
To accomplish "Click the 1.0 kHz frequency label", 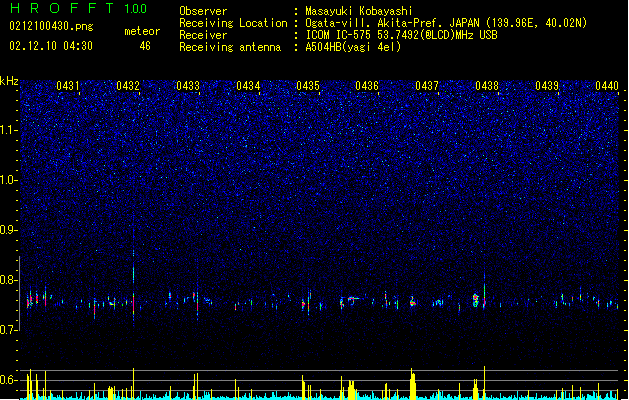I will coord(9,180).
